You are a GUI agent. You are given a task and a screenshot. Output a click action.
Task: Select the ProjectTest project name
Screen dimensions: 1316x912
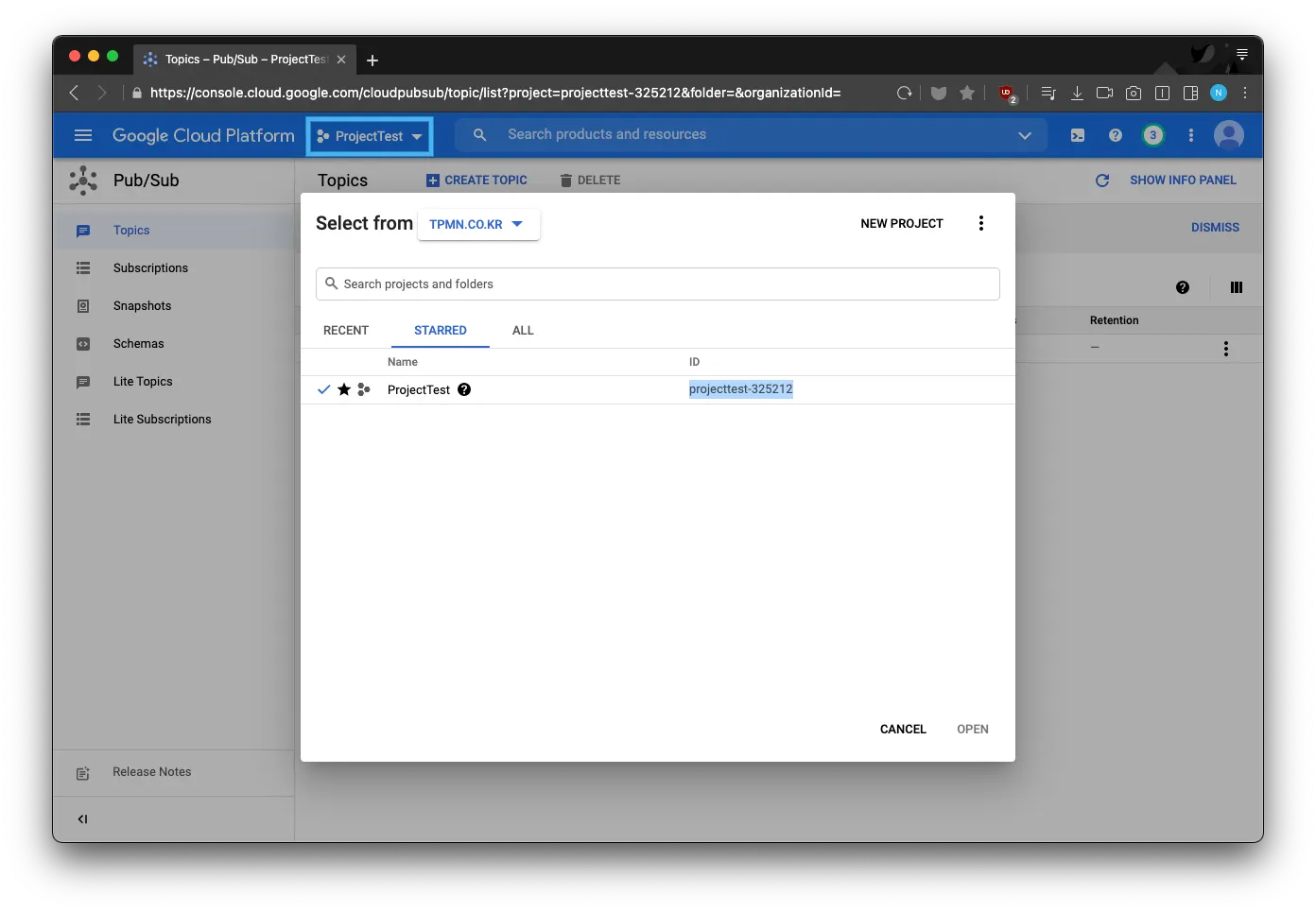419,390
